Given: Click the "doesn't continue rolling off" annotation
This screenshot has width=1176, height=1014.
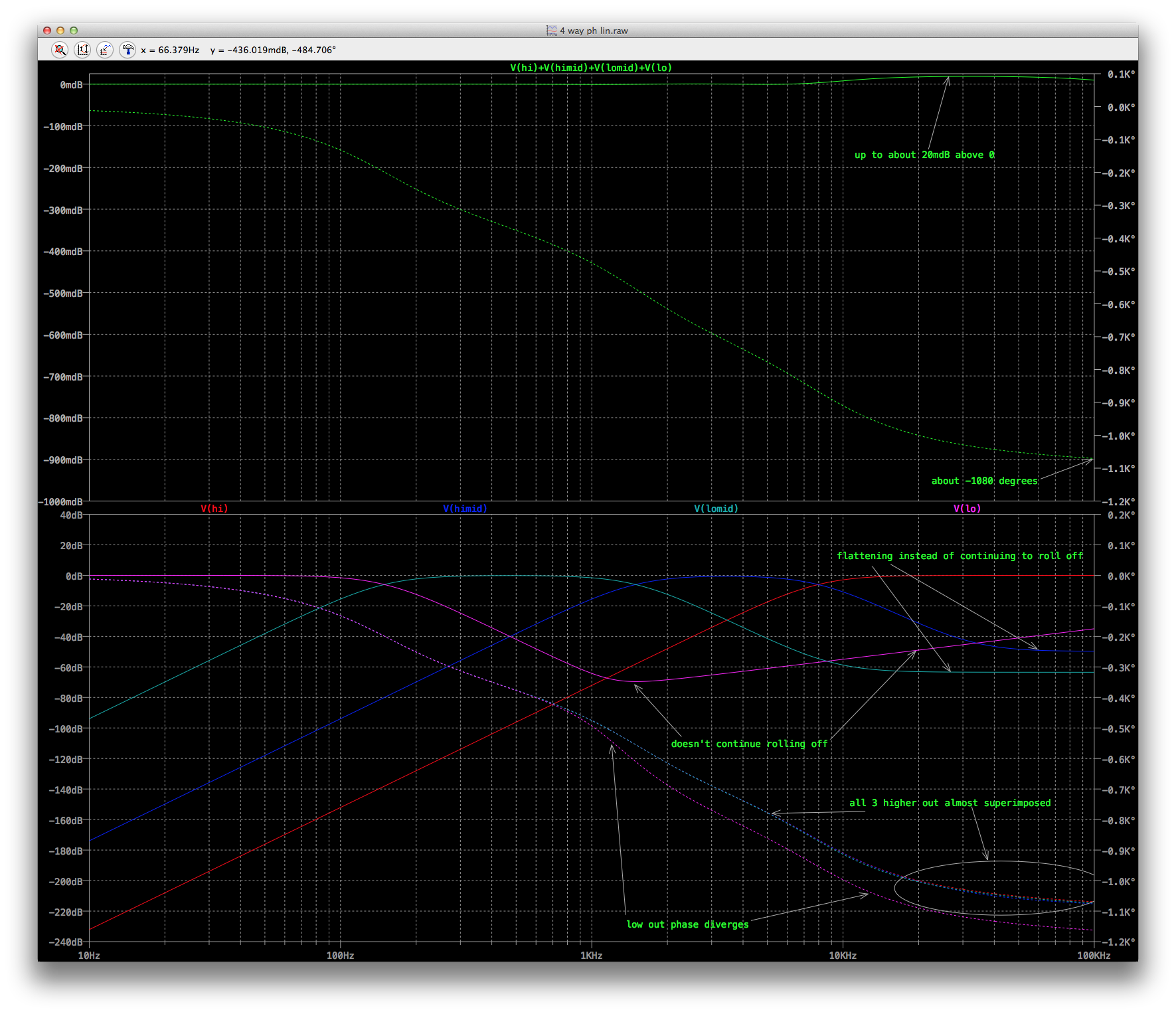Looking at the screenshot, I should click(749, 744).
